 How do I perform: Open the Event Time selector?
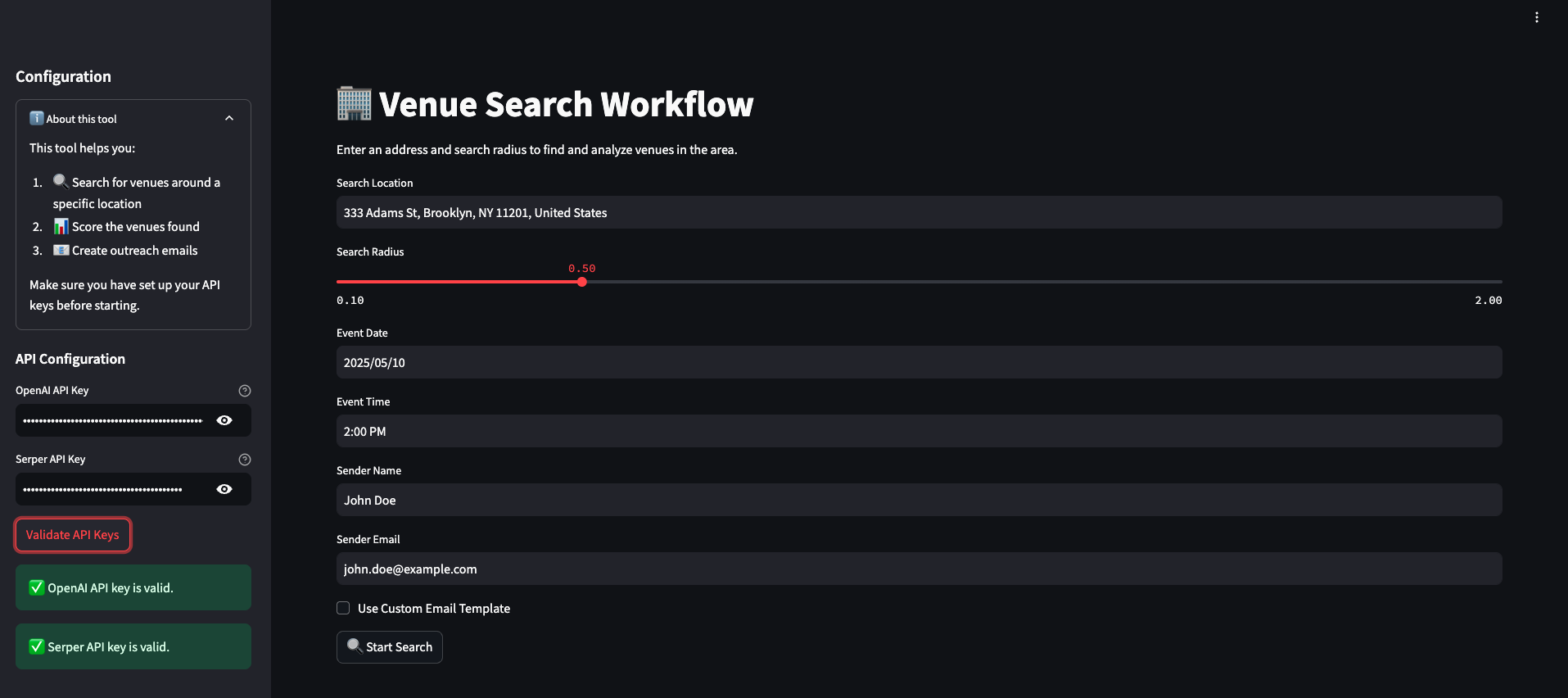tap(918, 431)
